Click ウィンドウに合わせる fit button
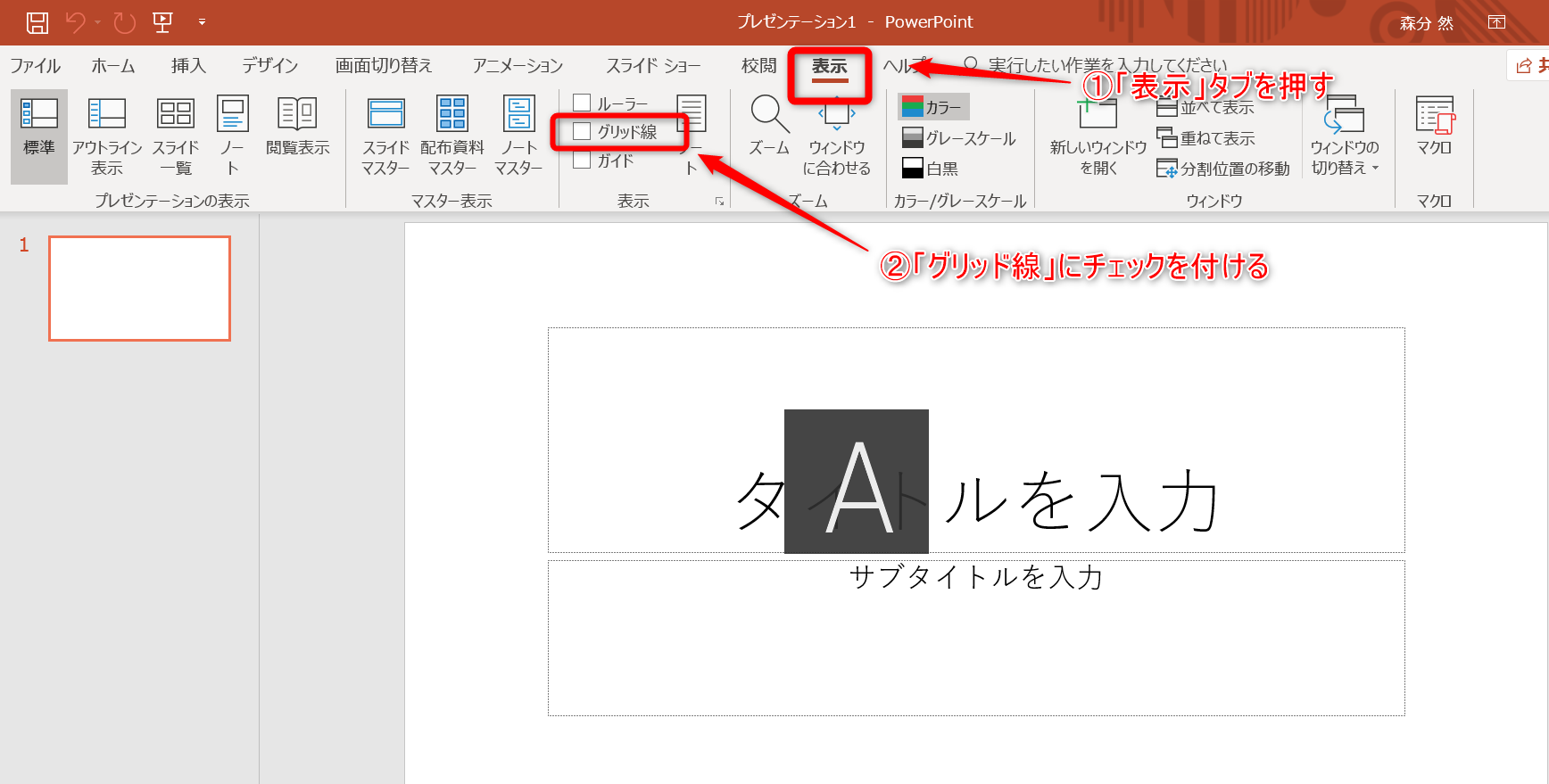Screen dimensions: 1549x784 (837, 137)
